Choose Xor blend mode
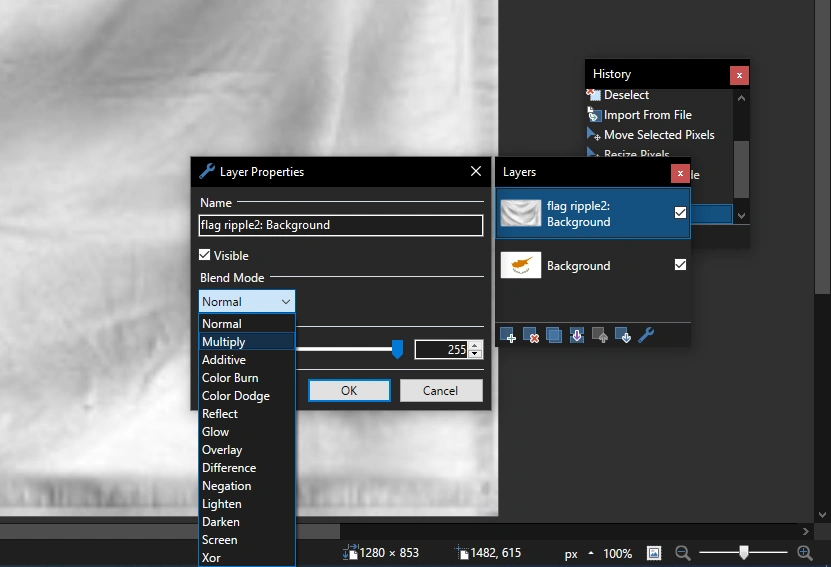The width and height of the screenshot is (831, 567). pyautogui.click(x=247, y=557)
